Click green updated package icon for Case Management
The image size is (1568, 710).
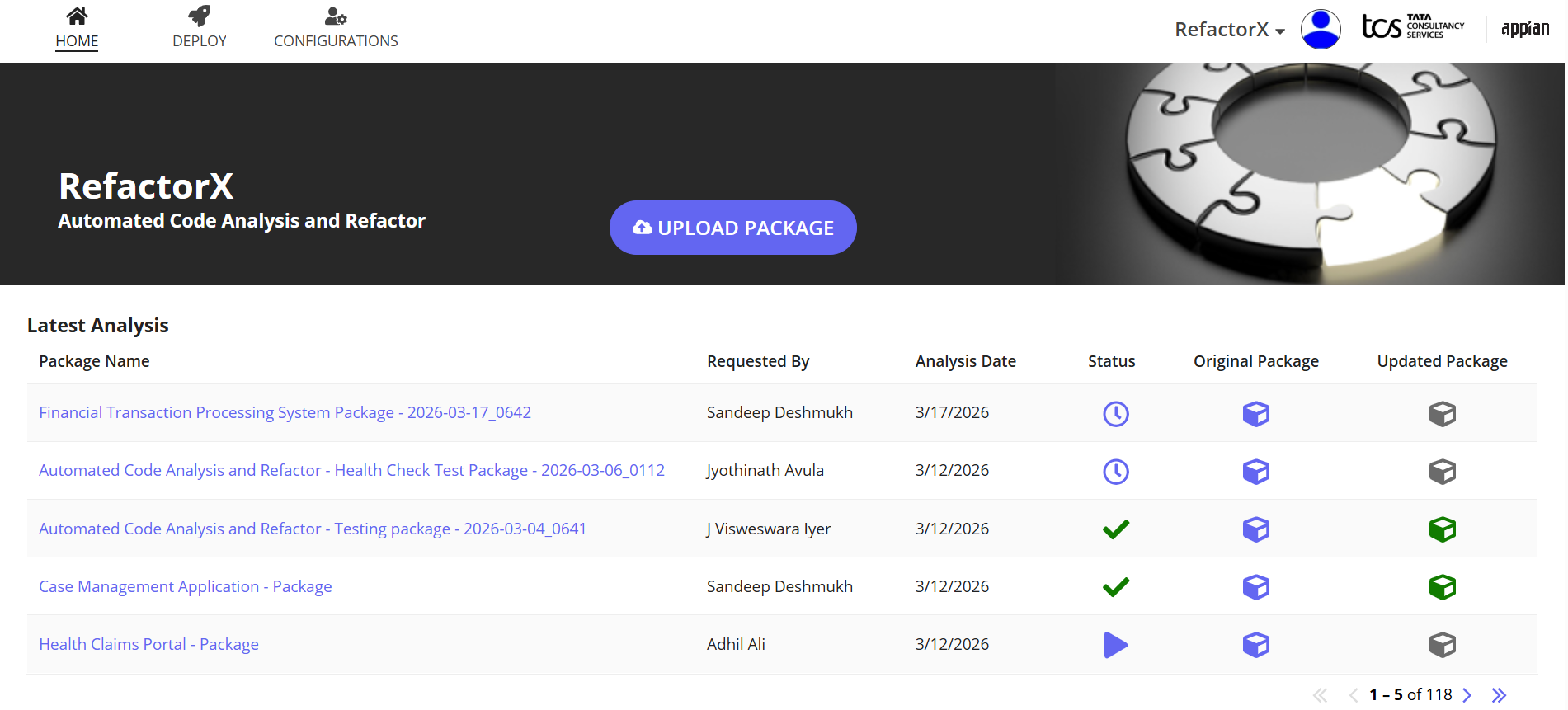1442,587
